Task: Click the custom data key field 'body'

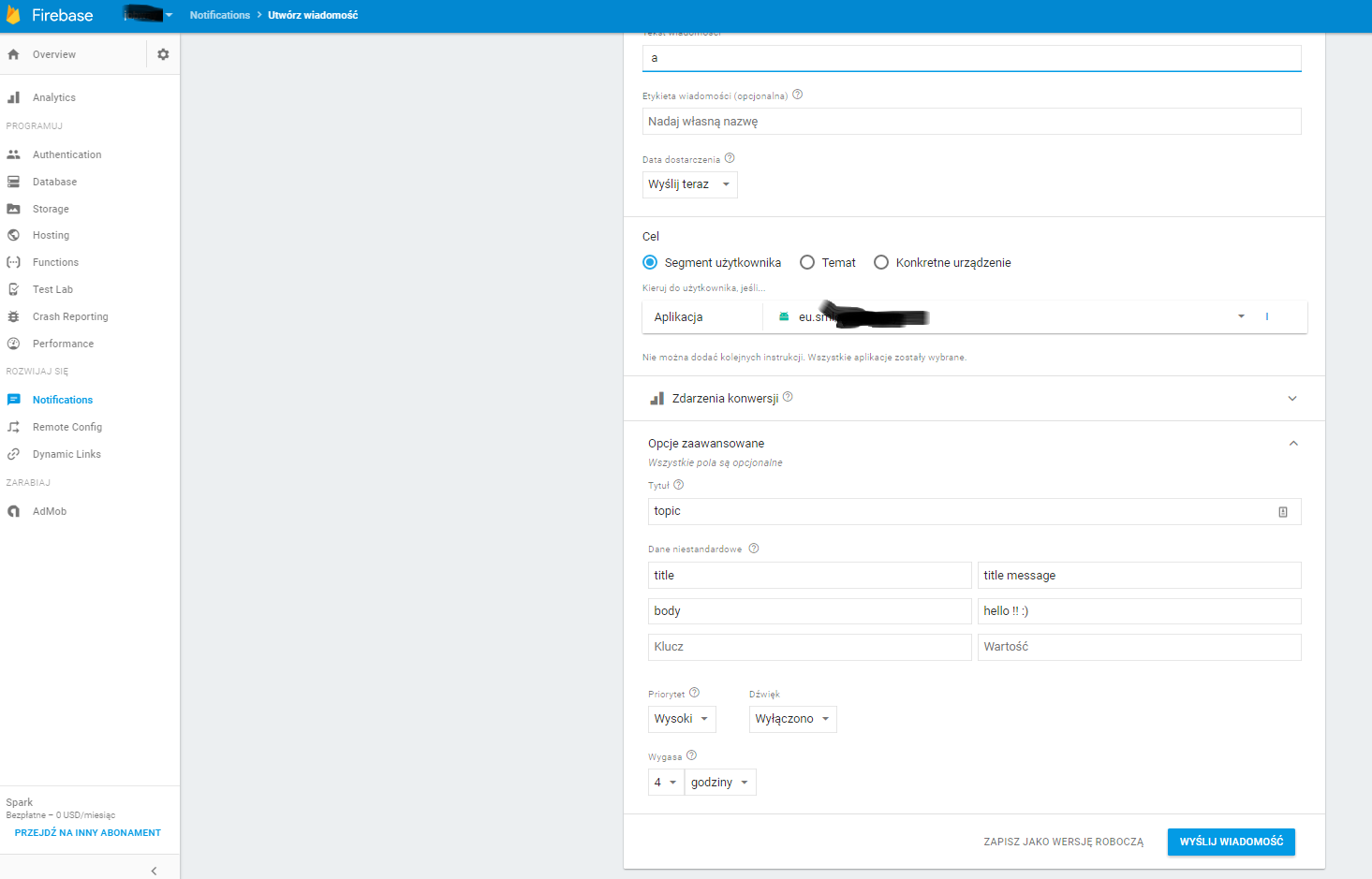Action: [x=810, y=611]
